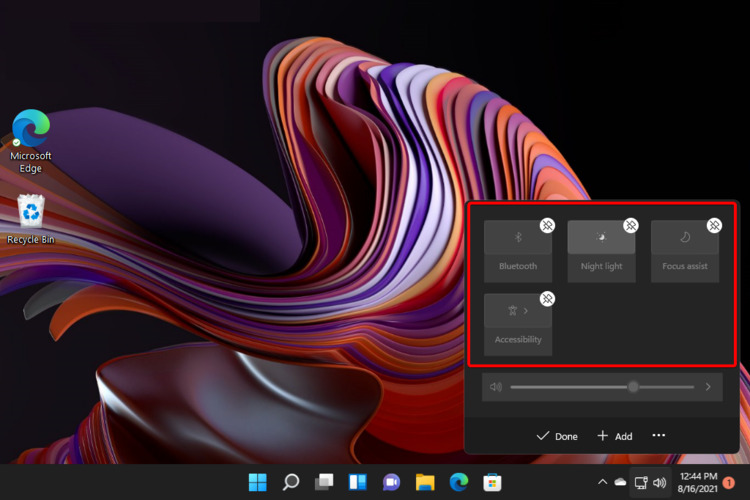The height and width of the screenshot is (500, 750).
Task: Open taskbar Search magnifier
Action: (291, 483)
